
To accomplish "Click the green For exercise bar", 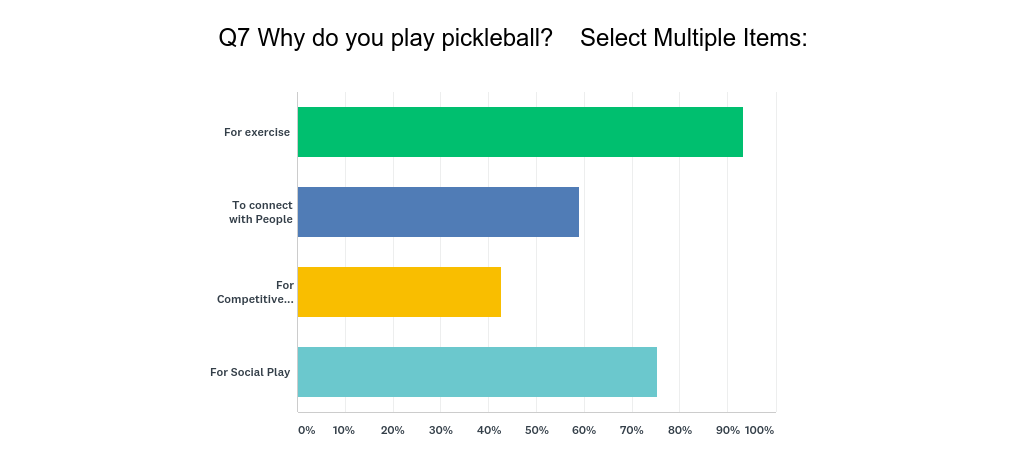I will click(x=520, y=132).
